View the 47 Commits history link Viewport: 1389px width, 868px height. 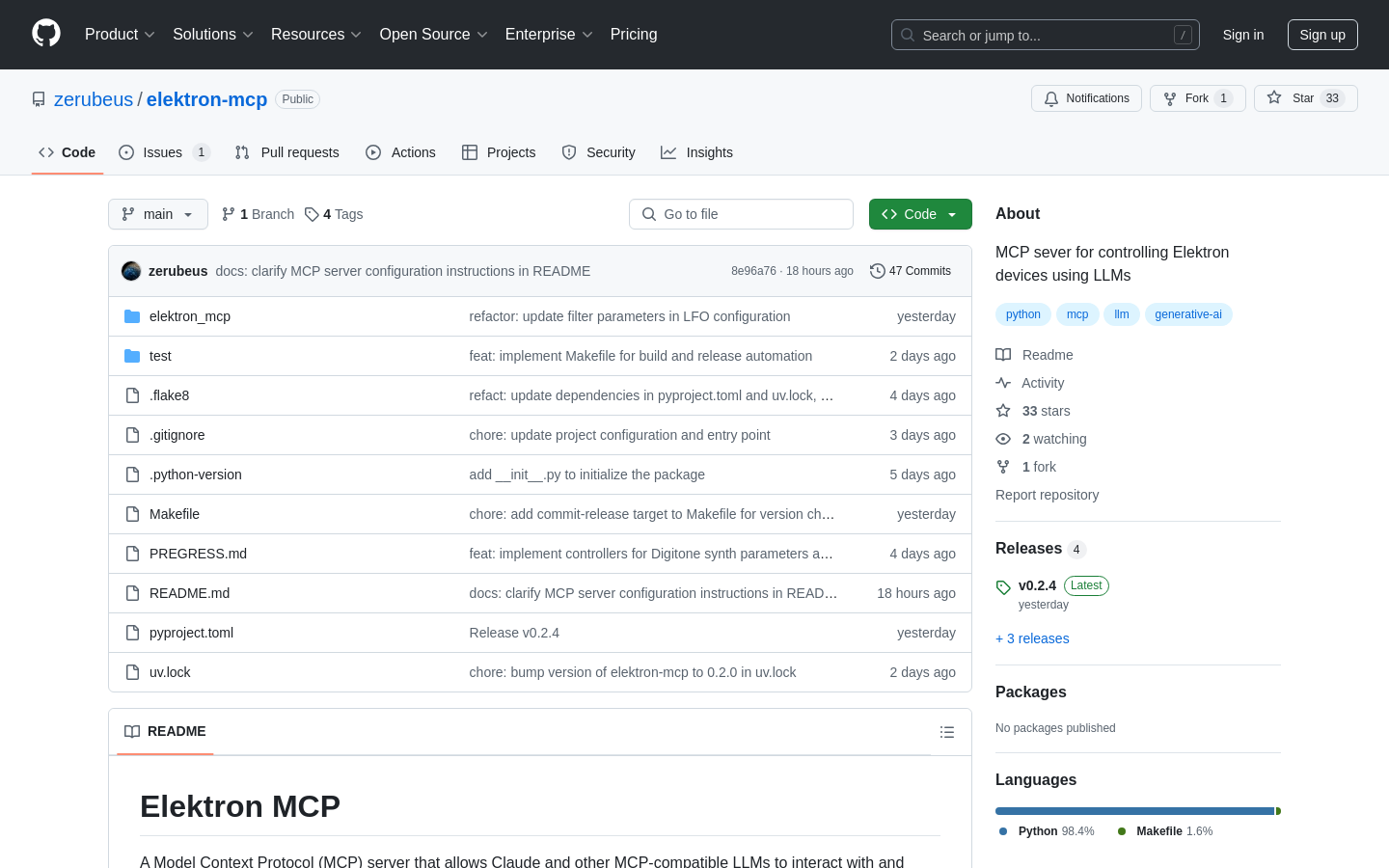tap(911, 271)
